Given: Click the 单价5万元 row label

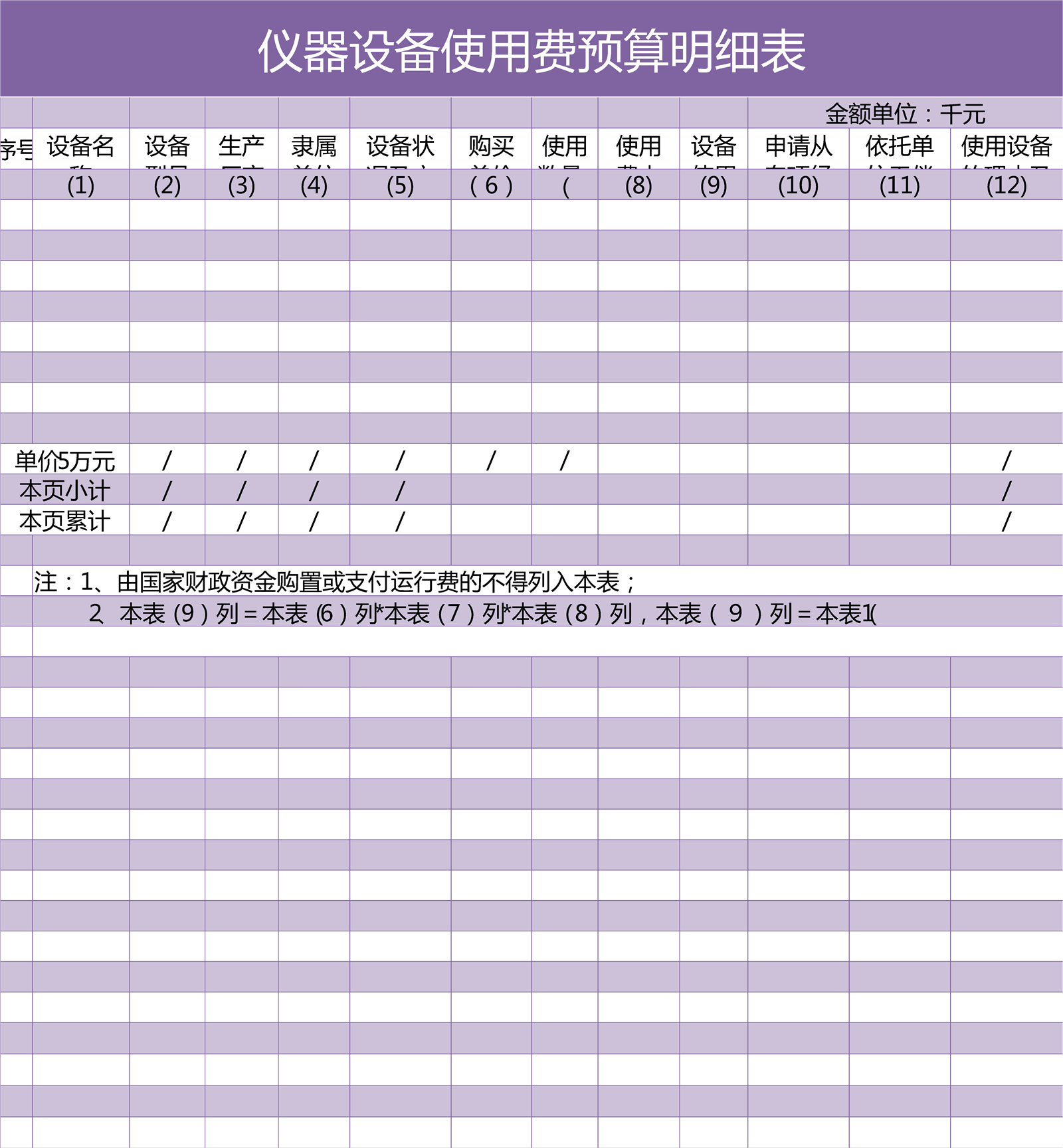Looking at the screenshot, I should point(65,460).
